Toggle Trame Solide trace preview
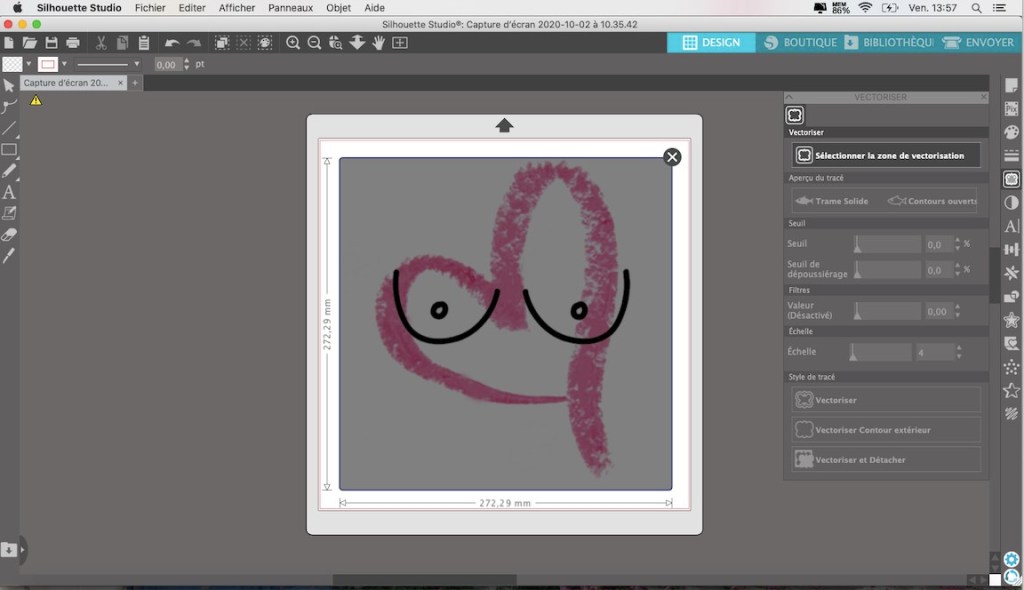Screen dimensions: 1024x590 coord(832,201)
